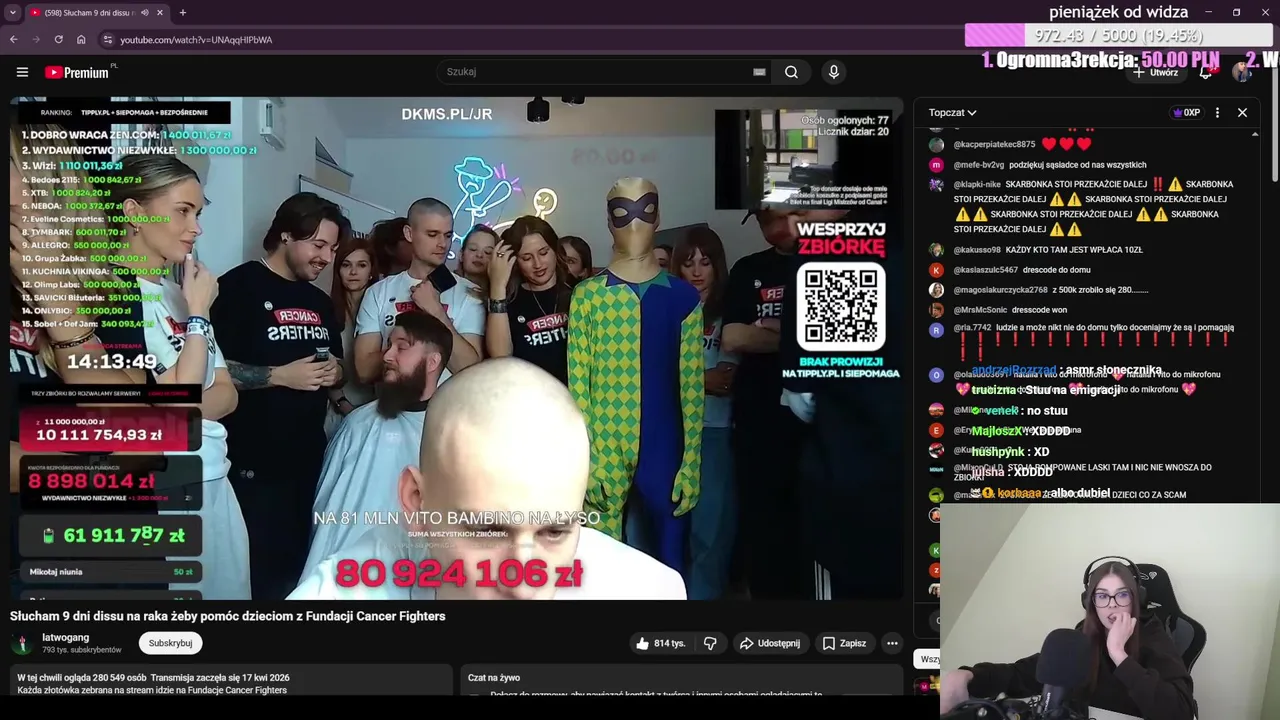This screenshot has height=720, width=1280.
Task: Click the Subskrybuj button
Action: [170, 643]
